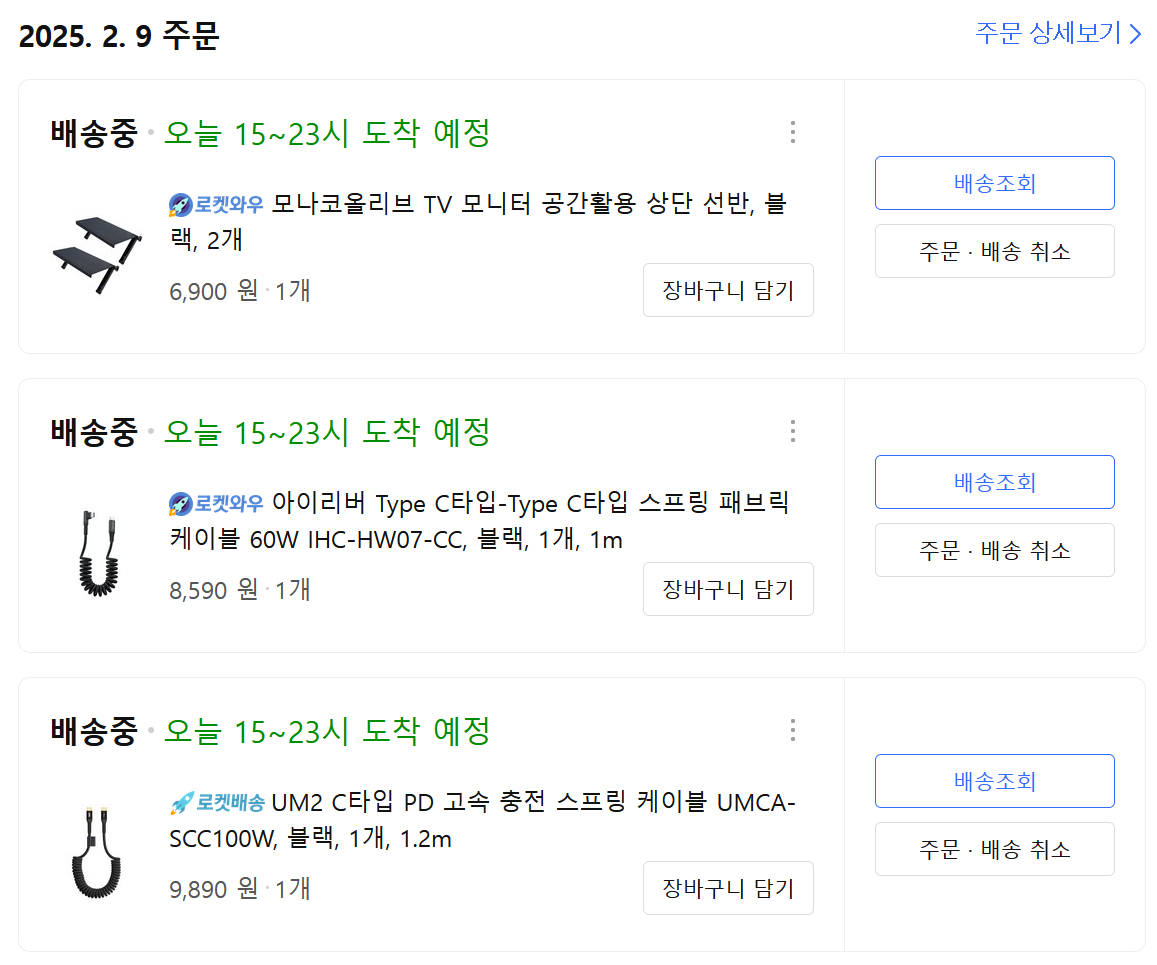Viewport: 1157px width, 965px height.
Task: Click 장바구니 담기 for the 아이리버 cable
Action: [728, 589]
